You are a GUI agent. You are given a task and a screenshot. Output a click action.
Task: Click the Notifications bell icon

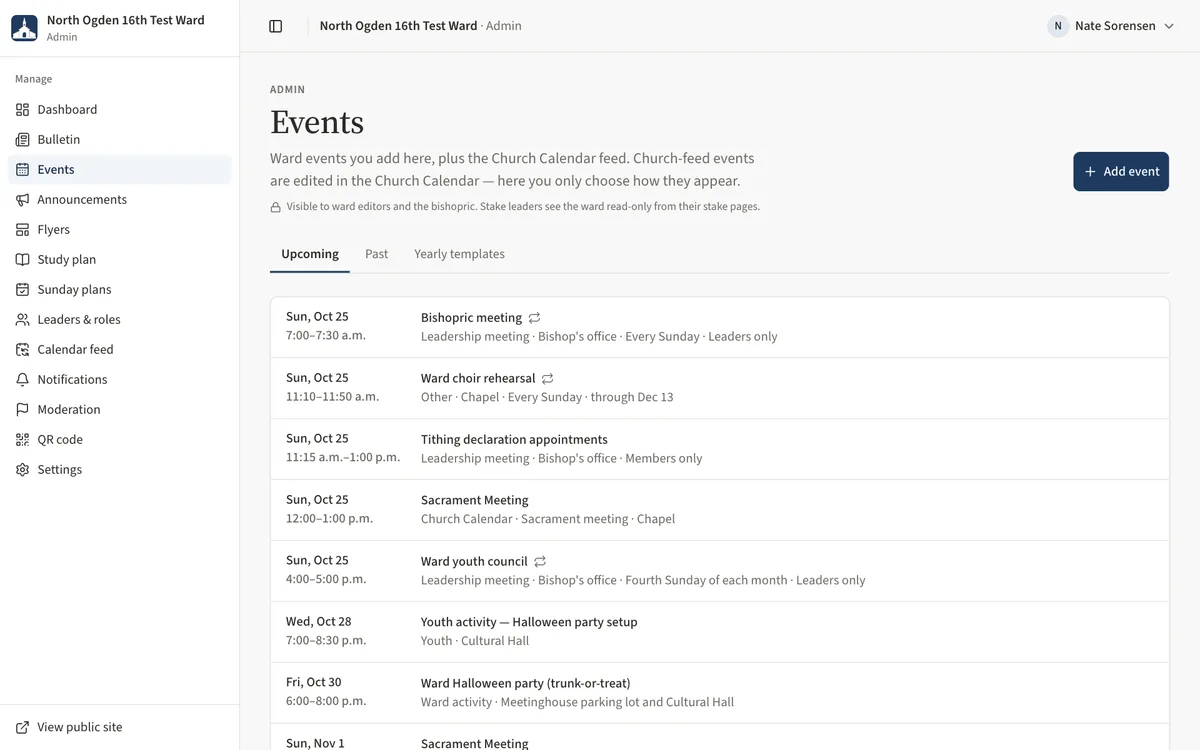coord(22,380)
